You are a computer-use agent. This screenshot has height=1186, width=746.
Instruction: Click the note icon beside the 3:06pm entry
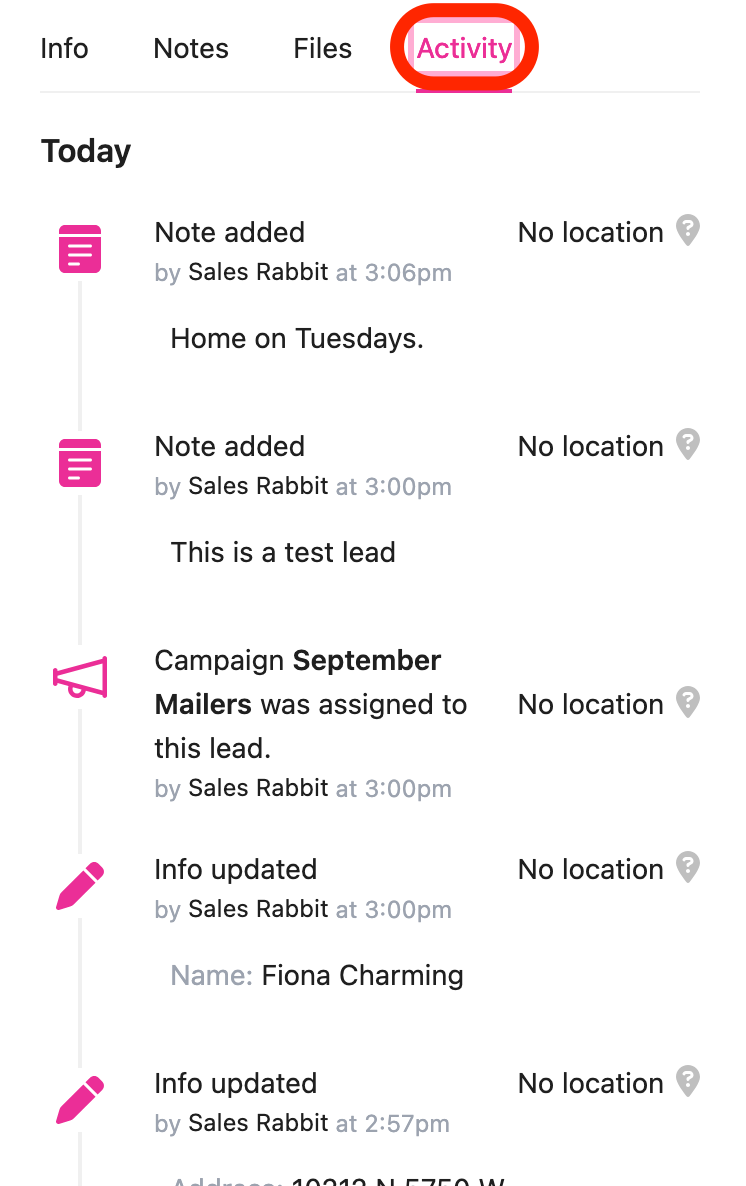(80, 248)
